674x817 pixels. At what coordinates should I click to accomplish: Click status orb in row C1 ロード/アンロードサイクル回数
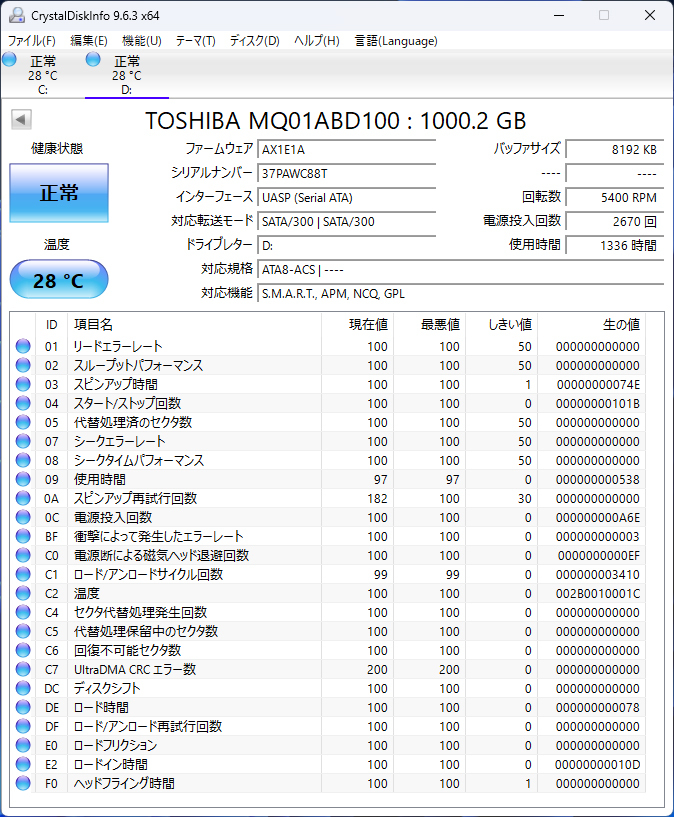point(23,574)
